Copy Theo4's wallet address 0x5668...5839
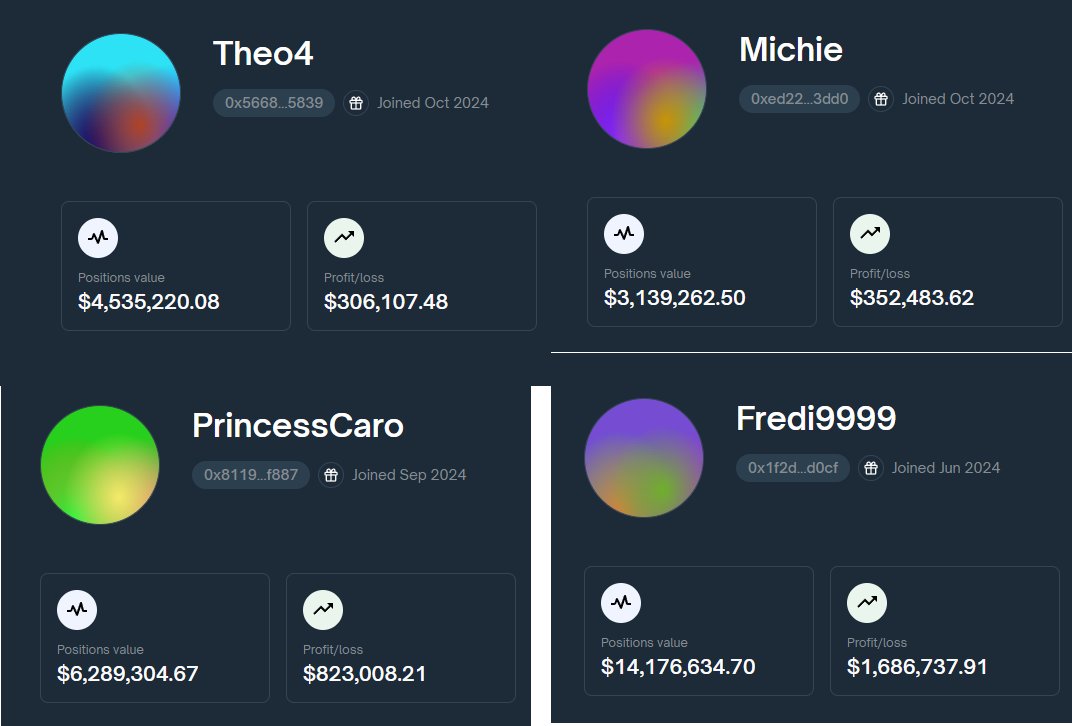 point(273,103)
